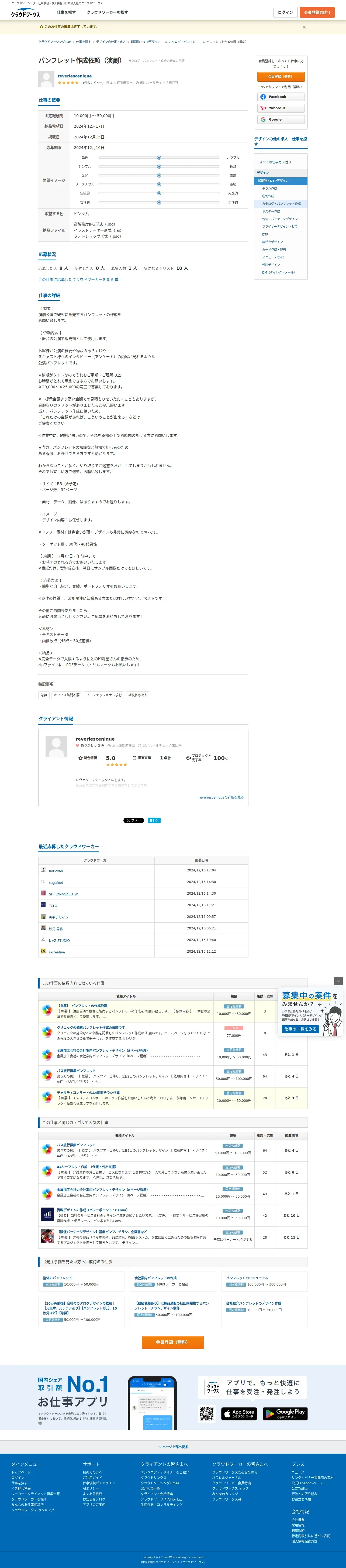The width and height of the screenshot is (346, 1568).
Task: Open 仕事を探す header menu
Action: pos(66,12)
